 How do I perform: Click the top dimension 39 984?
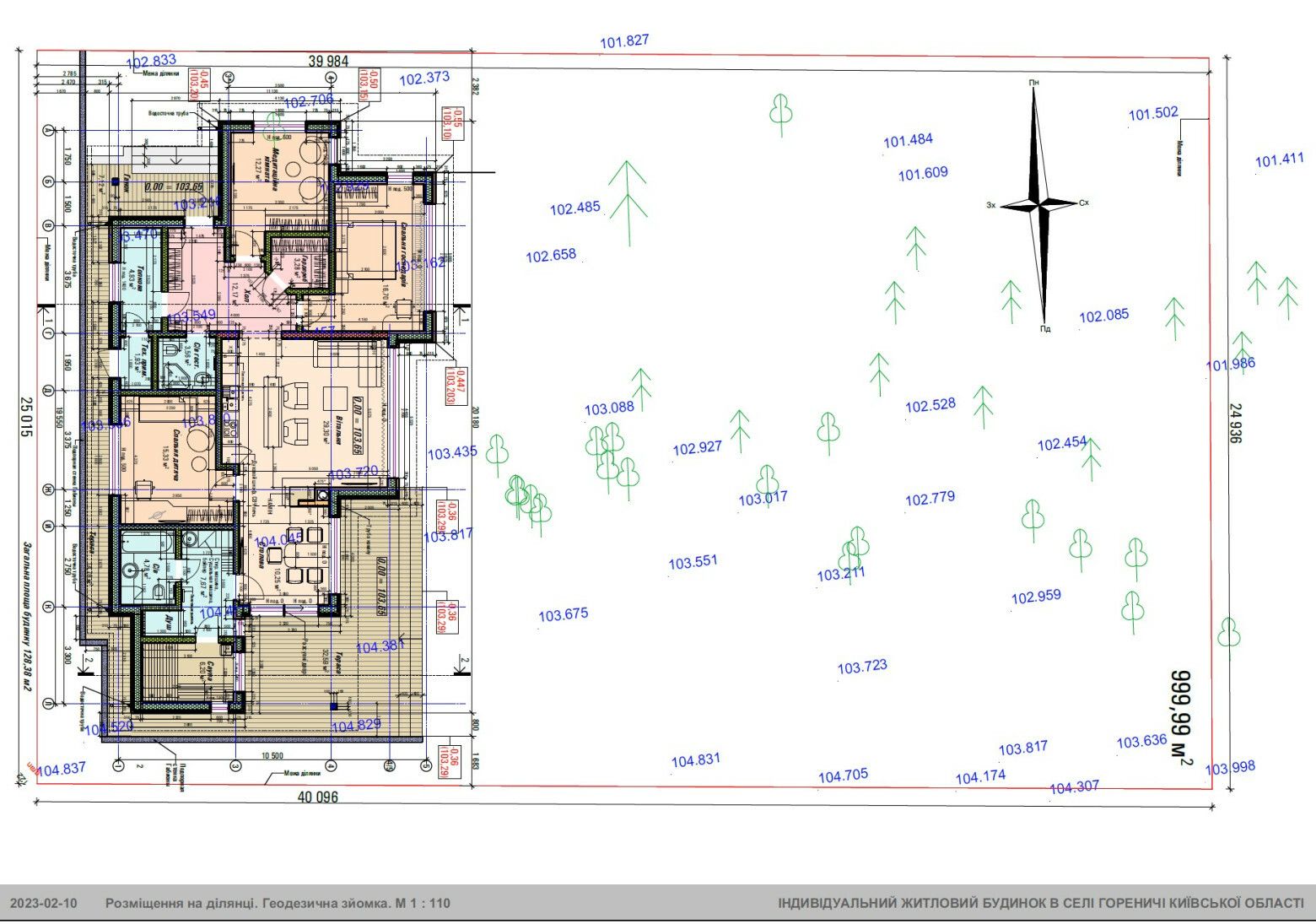coord(328,61)
